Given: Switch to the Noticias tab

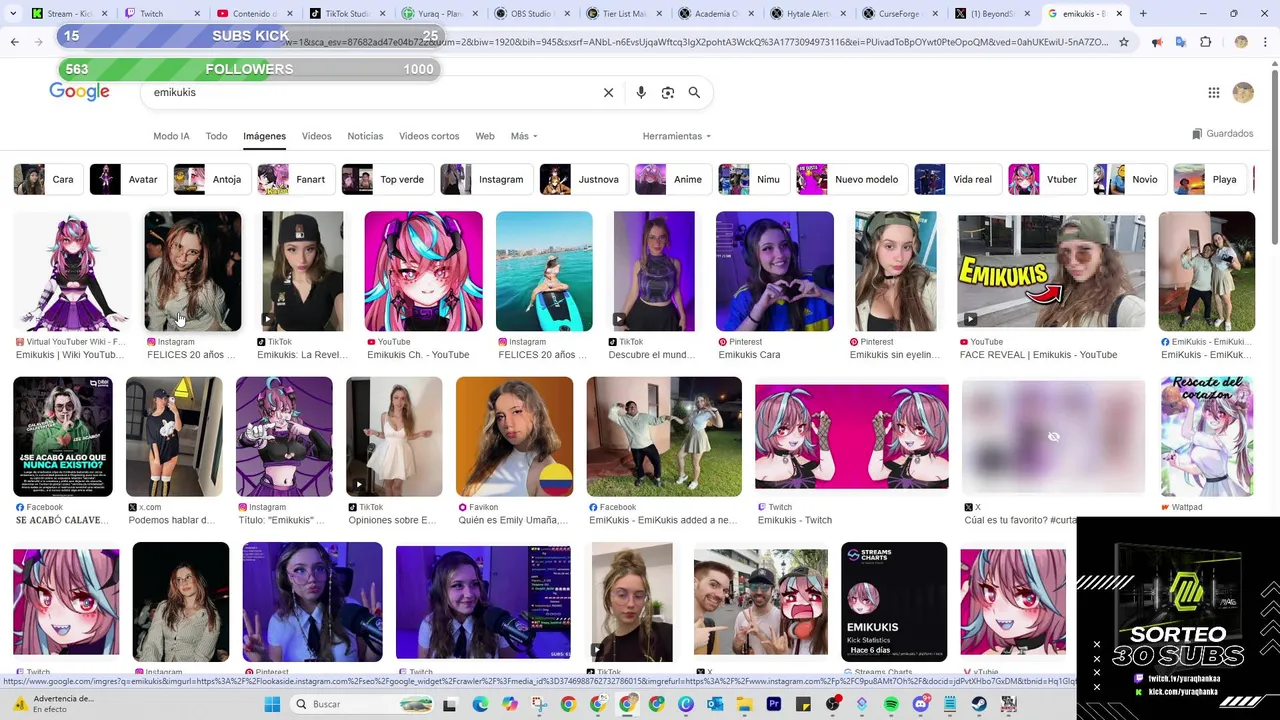Looking at the screenshot, I should pyautogui.click(x=365, y=136).
